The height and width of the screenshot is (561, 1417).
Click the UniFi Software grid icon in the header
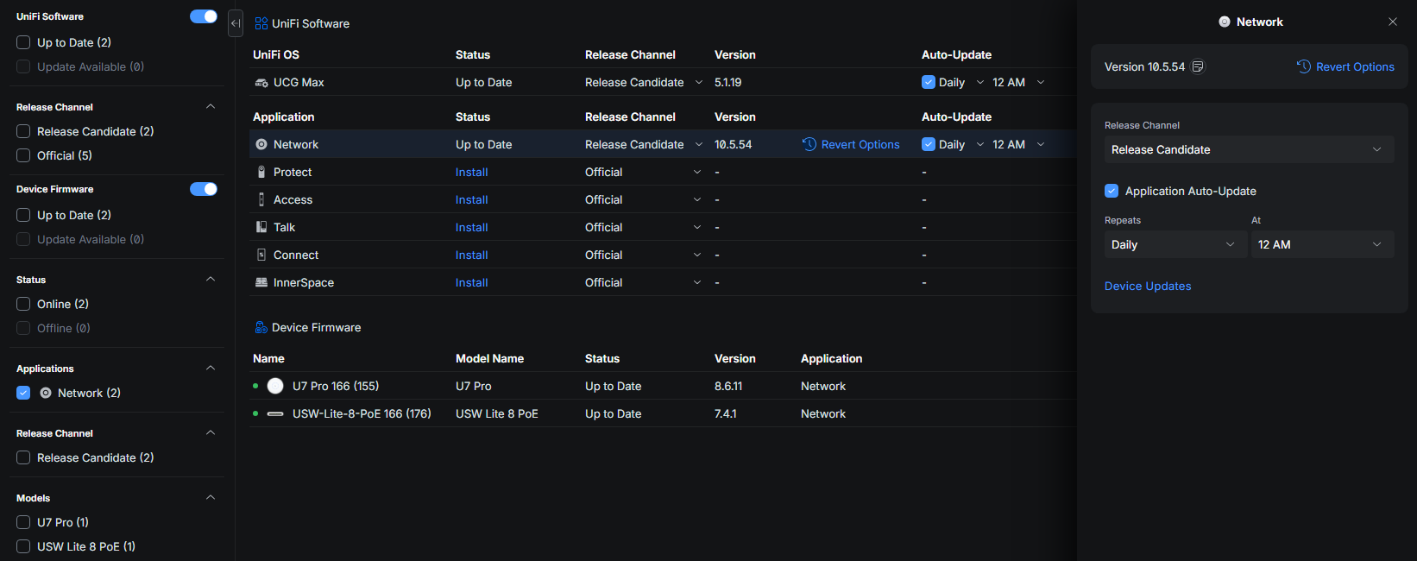[x=261, y=23]
